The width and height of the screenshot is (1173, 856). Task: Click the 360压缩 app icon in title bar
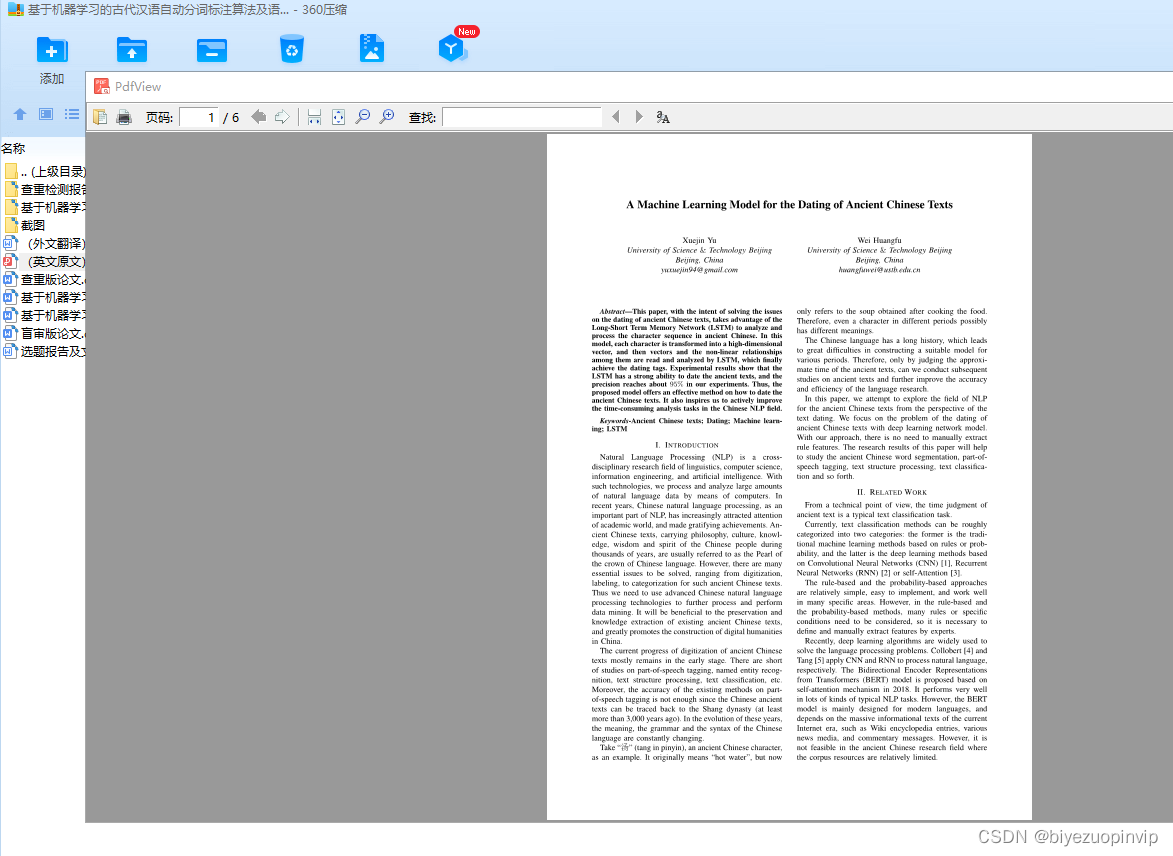coord(15,10)
